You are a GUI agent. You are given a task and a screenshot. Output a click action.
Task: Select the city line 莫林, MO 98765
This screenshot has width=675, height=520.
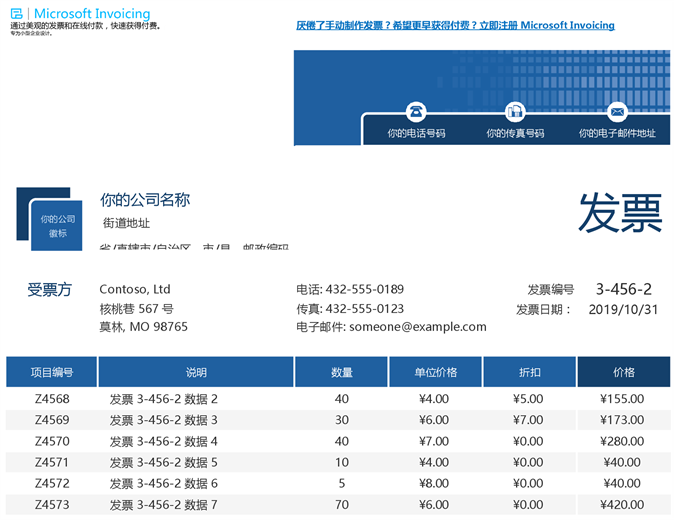tap(143, 327)
